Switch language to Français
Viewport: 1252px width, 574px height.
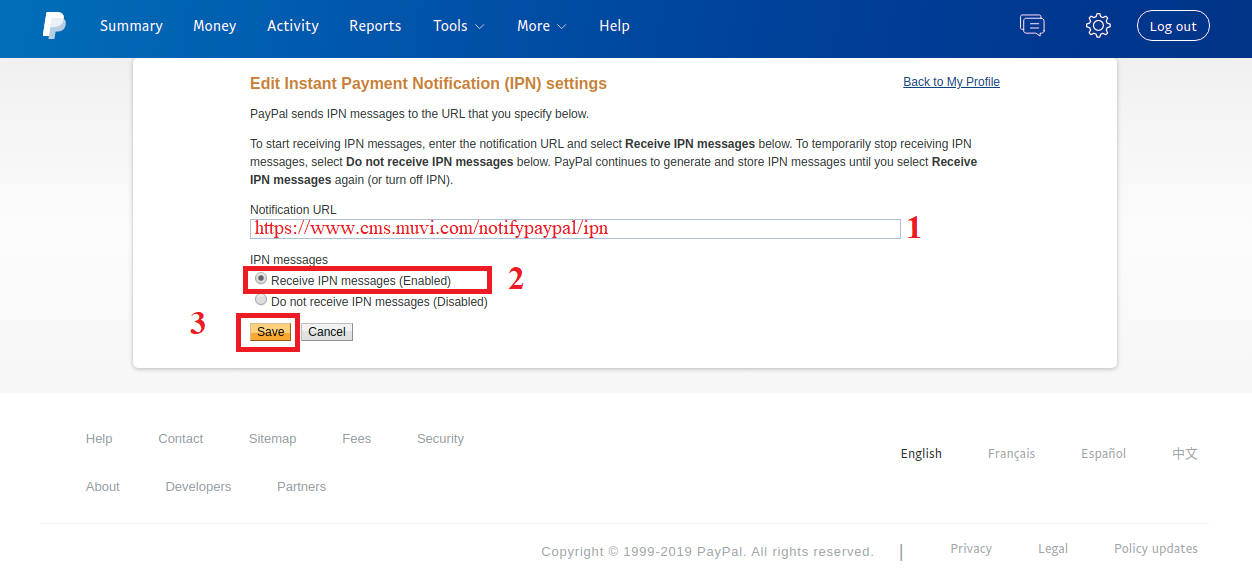pyautogui.click(x=1011, y=454)
